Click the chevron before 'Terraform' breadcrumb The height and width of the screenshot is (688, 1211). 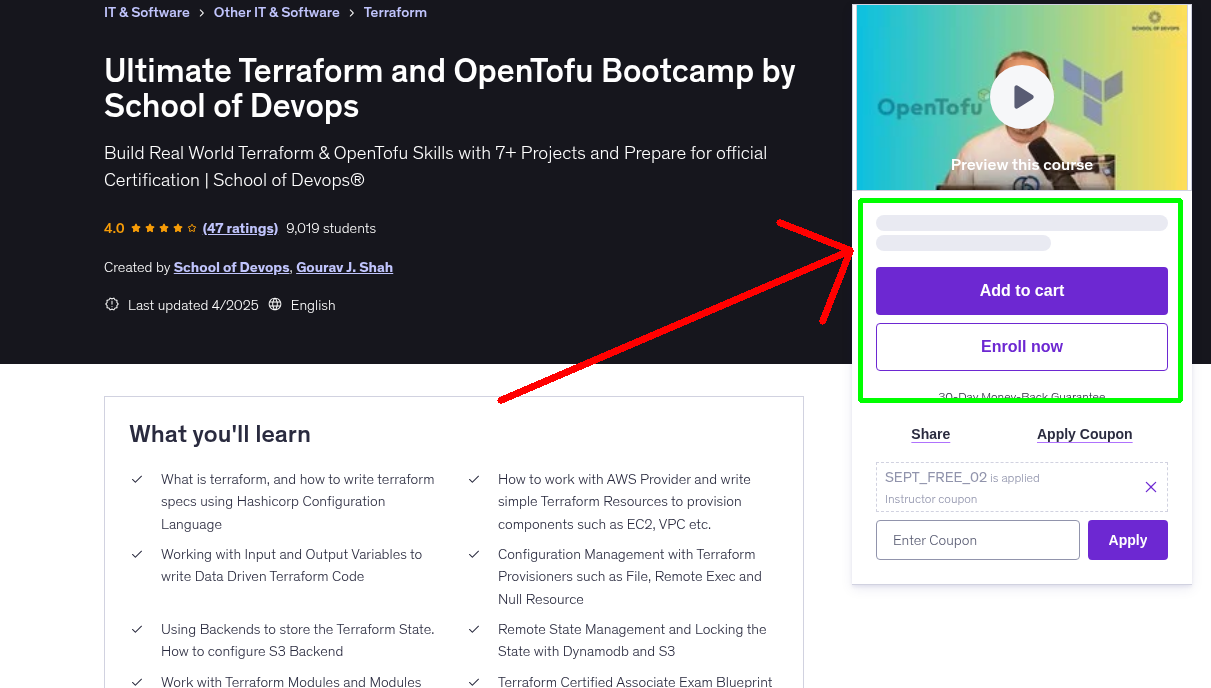point(352,13)
